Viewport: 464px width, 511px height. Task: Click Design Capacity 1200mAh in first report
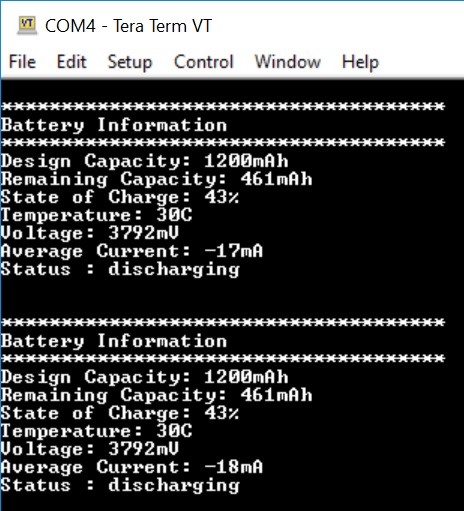pos(144,162)
